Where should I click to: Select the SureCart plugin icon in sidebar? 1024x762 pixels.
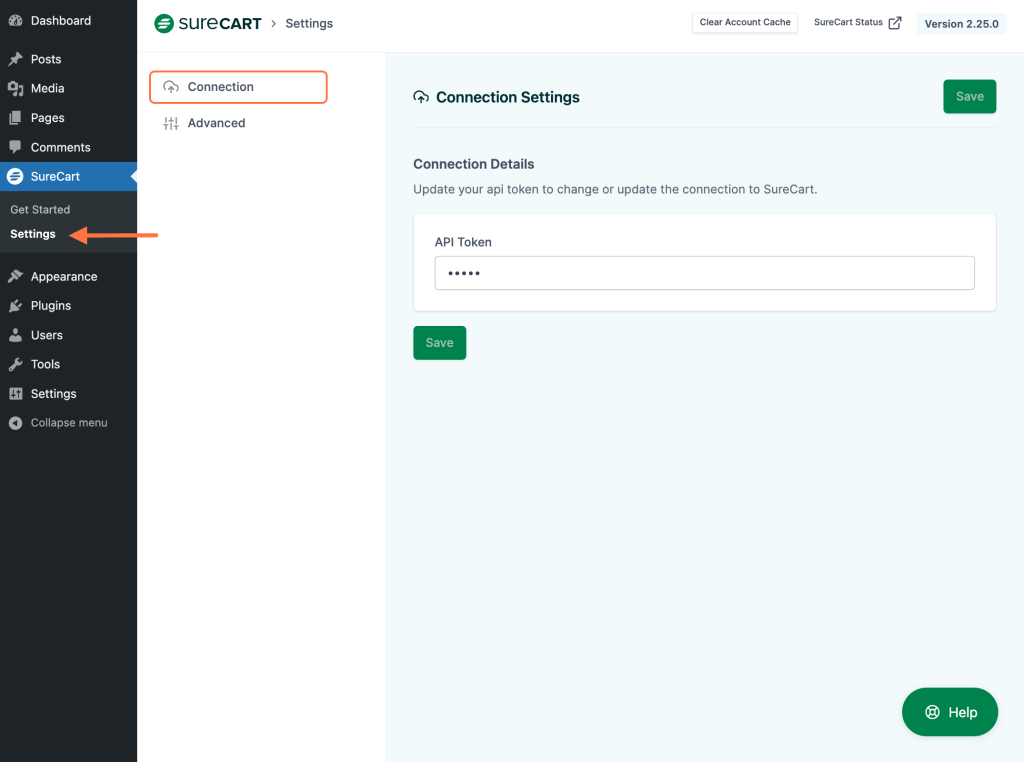(14, 176)
